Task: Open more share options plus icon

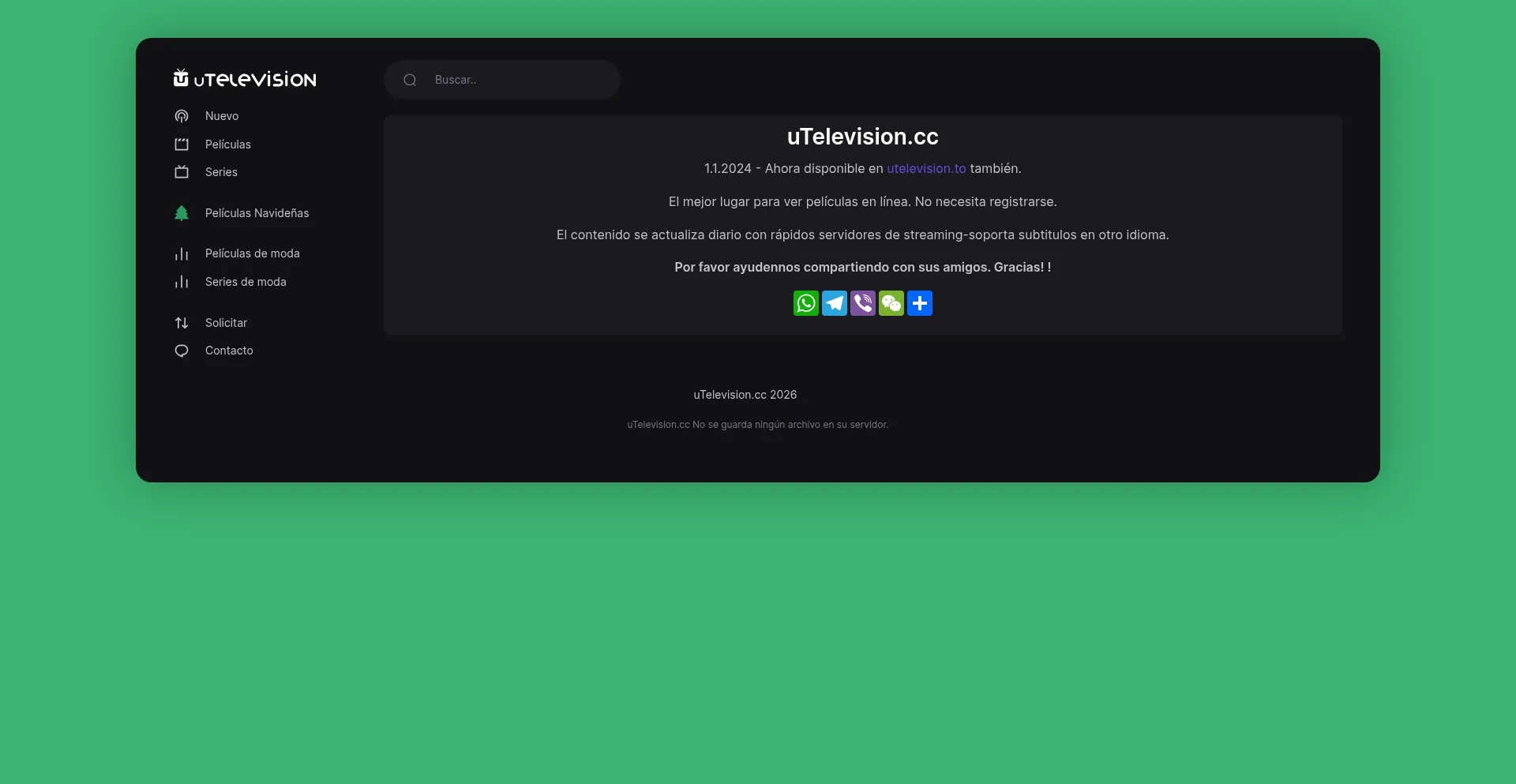Action: pos(920,303)
